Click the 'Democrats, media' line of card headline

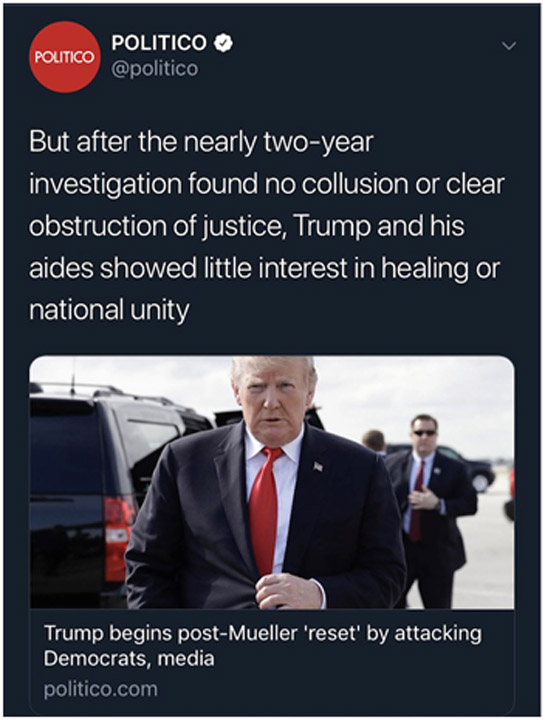[129, 659]
